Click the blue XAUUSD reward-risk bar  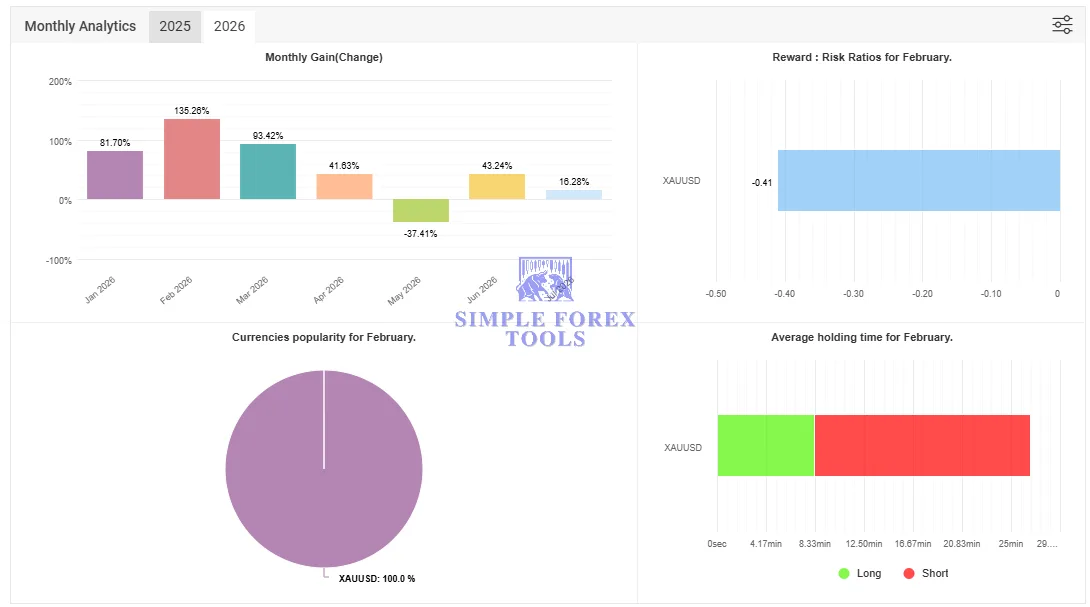coord(918,180)
